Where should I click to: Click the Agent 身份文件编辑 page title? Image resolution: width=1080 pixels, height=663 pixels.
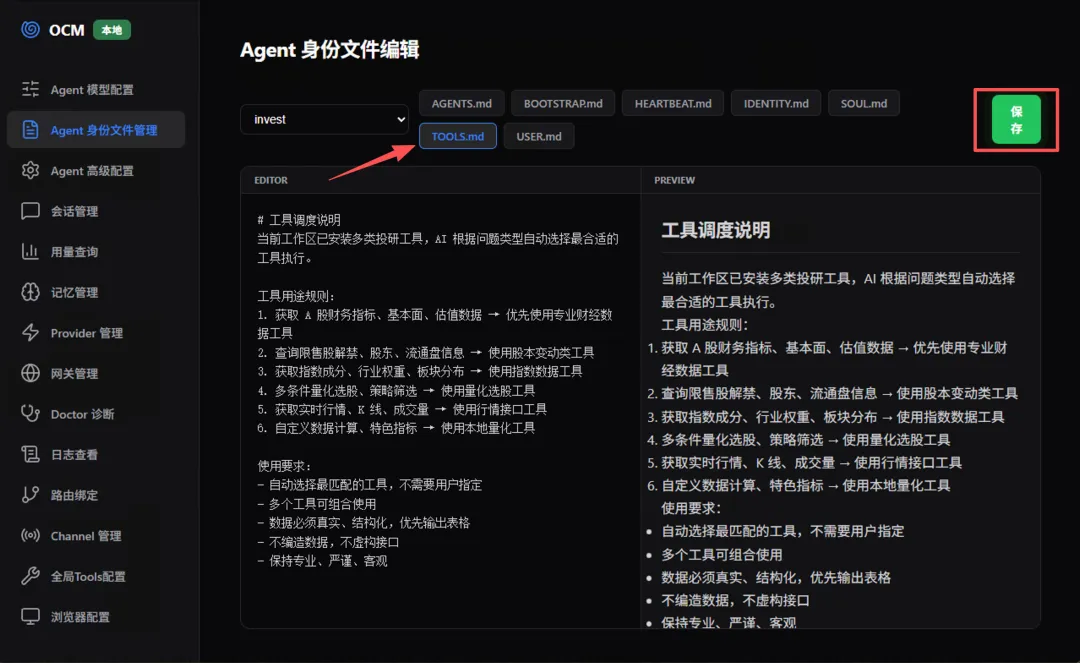[329, 50]
